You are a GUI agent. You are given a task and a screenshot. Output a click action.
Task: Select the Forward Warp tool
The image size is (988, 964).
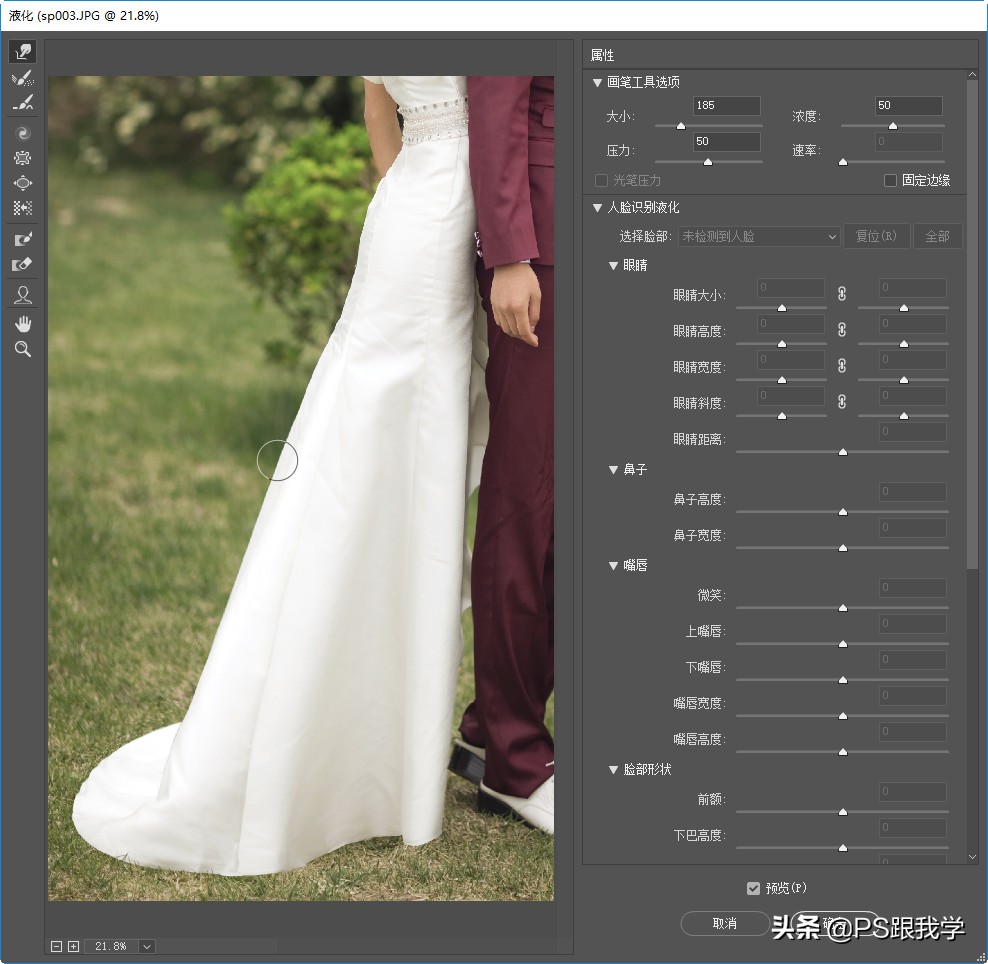(23, 51)
